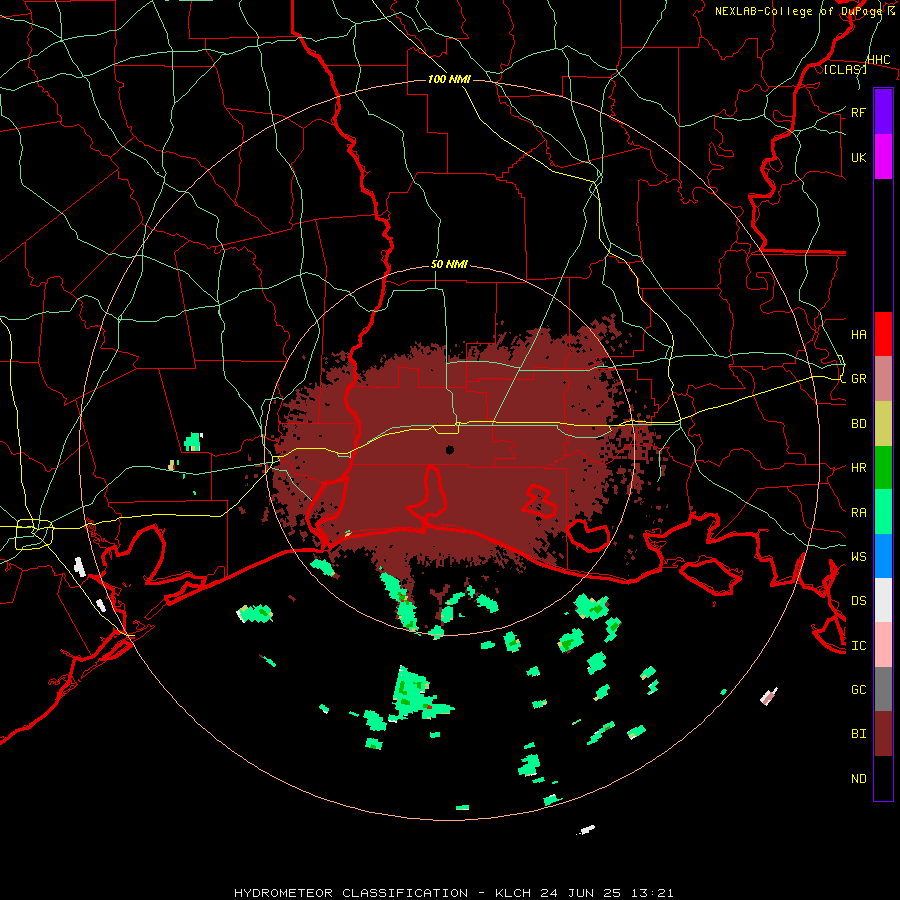Click the "13:21" timestamp text

coord(653,893)
